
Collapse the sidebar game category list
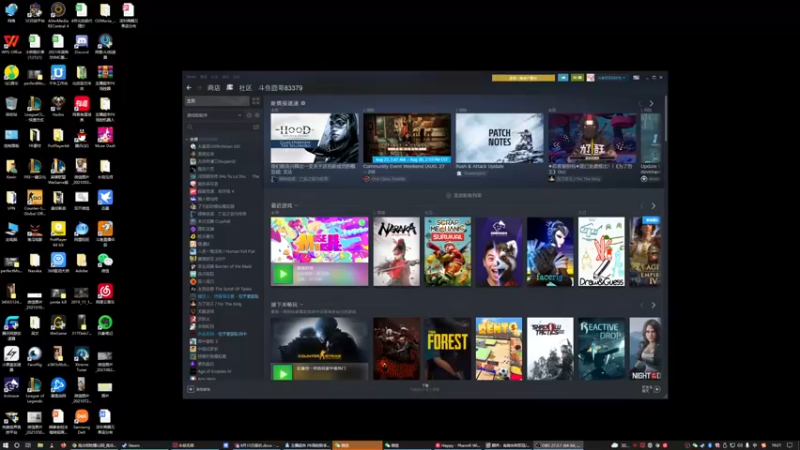[x=188, y=139]
